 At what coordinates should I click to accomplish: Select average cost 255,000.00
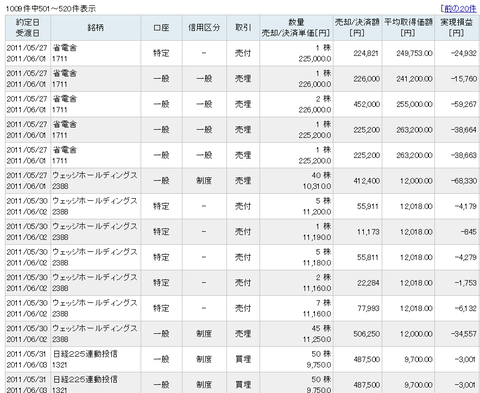click(414, 104)
